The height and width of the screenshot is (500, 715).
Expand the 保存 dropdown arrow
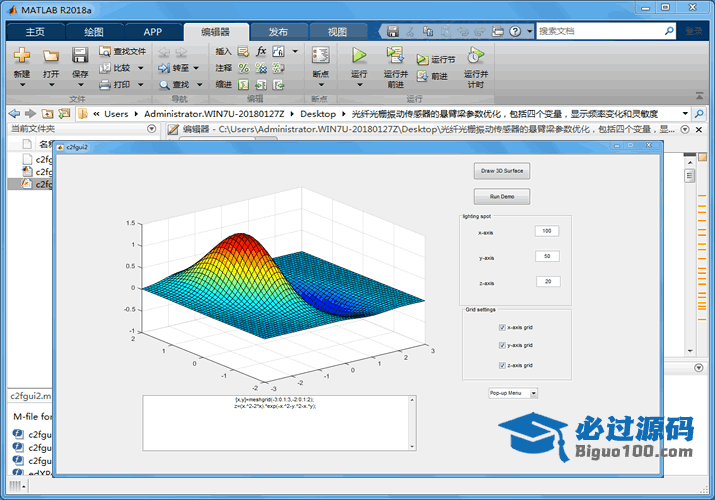point(80,85)
